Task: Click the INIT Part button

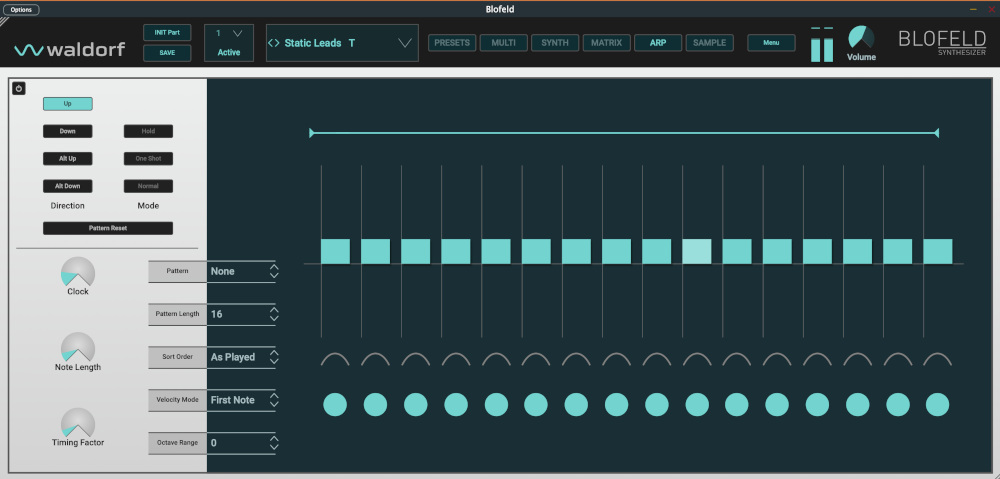Action: [167, 33]
